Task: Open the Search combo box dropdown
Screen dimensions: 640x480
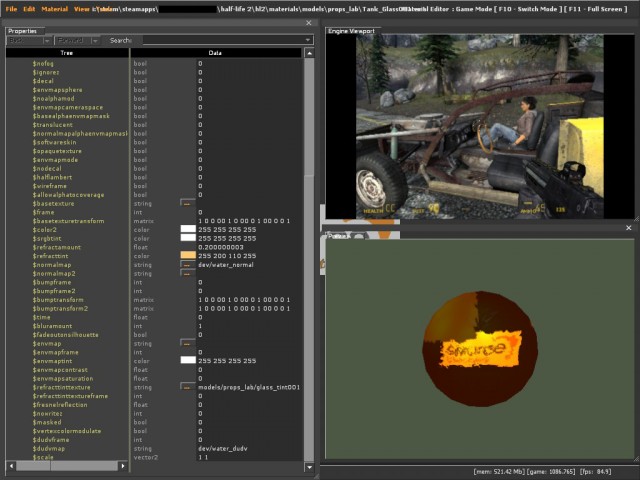Action: (x=308, y=40)
